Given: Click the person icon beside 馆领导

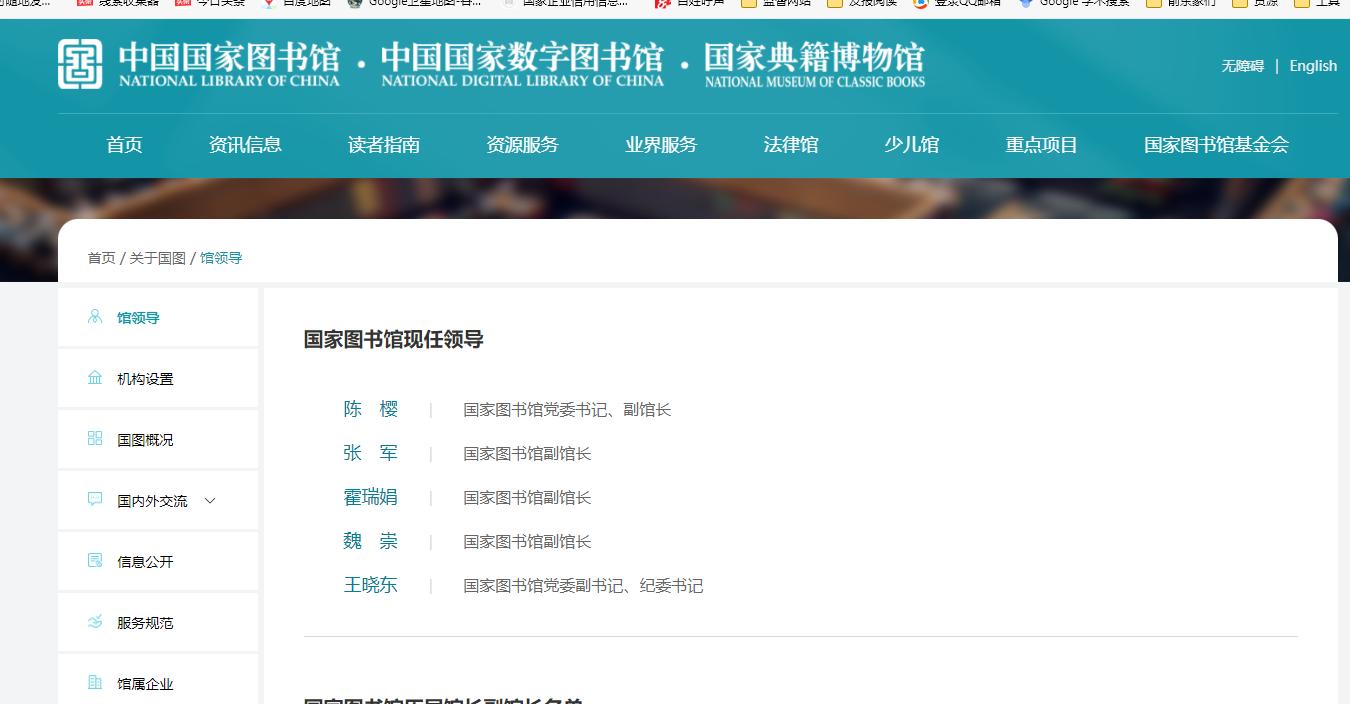Looking at the screenshot, I should click(x=95, y=317).
